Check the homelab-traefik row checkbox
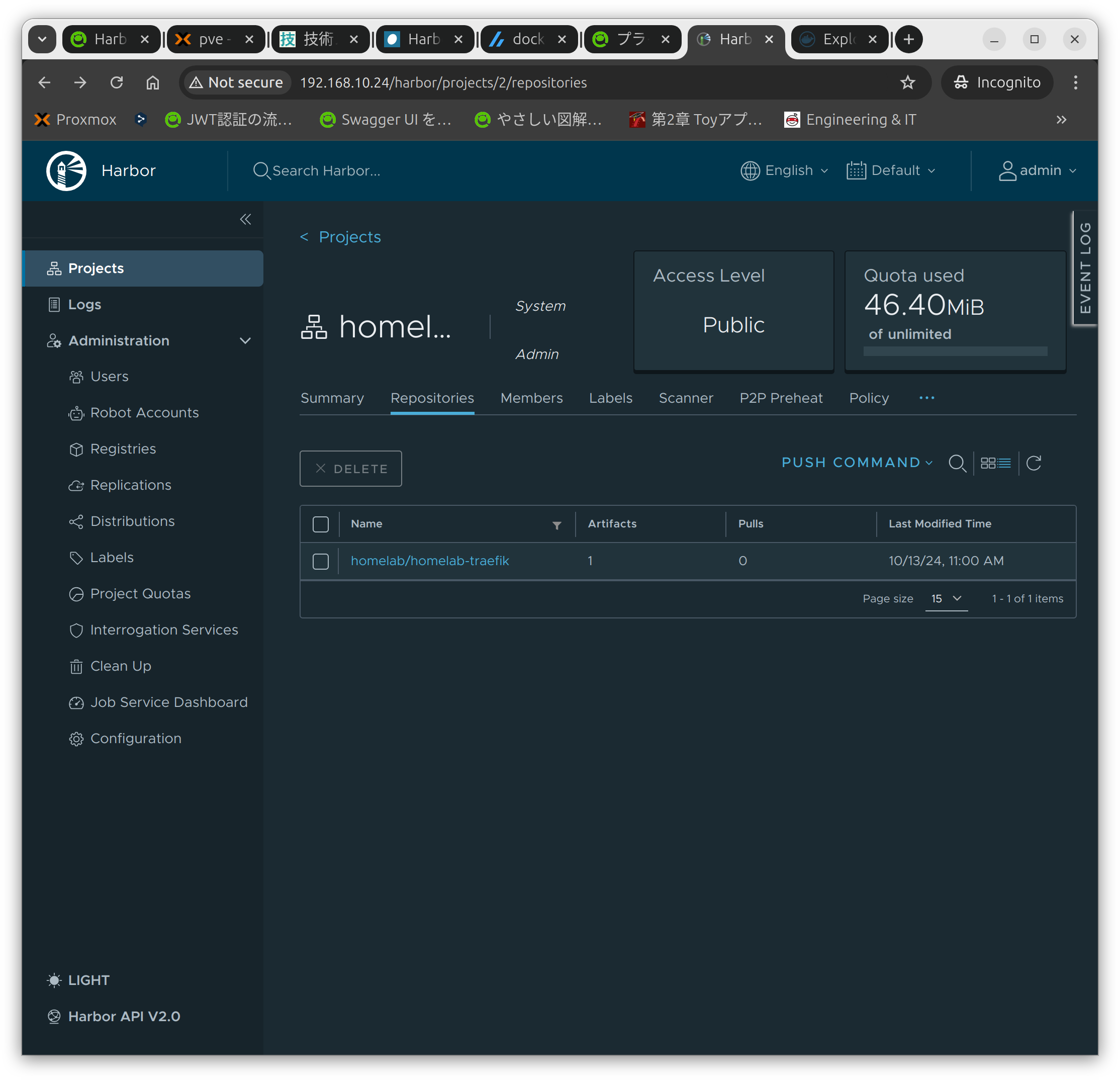 (321, 561)
